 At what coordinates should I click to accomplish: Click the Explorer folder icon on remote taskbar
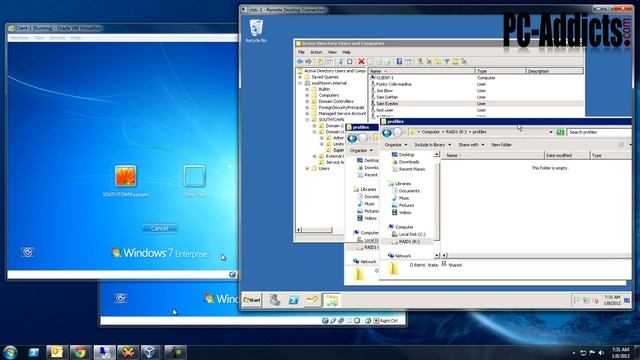tap(331, 300)
